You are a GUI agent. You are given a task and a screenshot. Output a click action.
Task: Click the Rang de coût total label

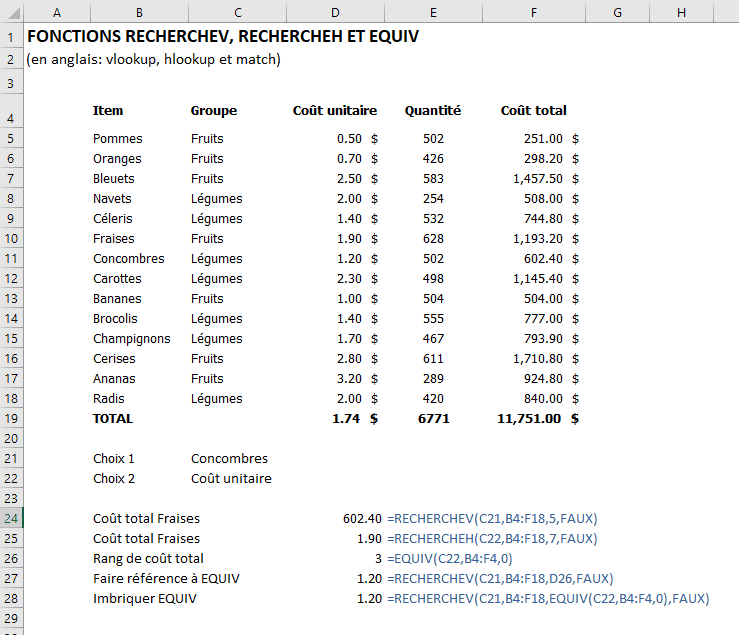point(148,559)
